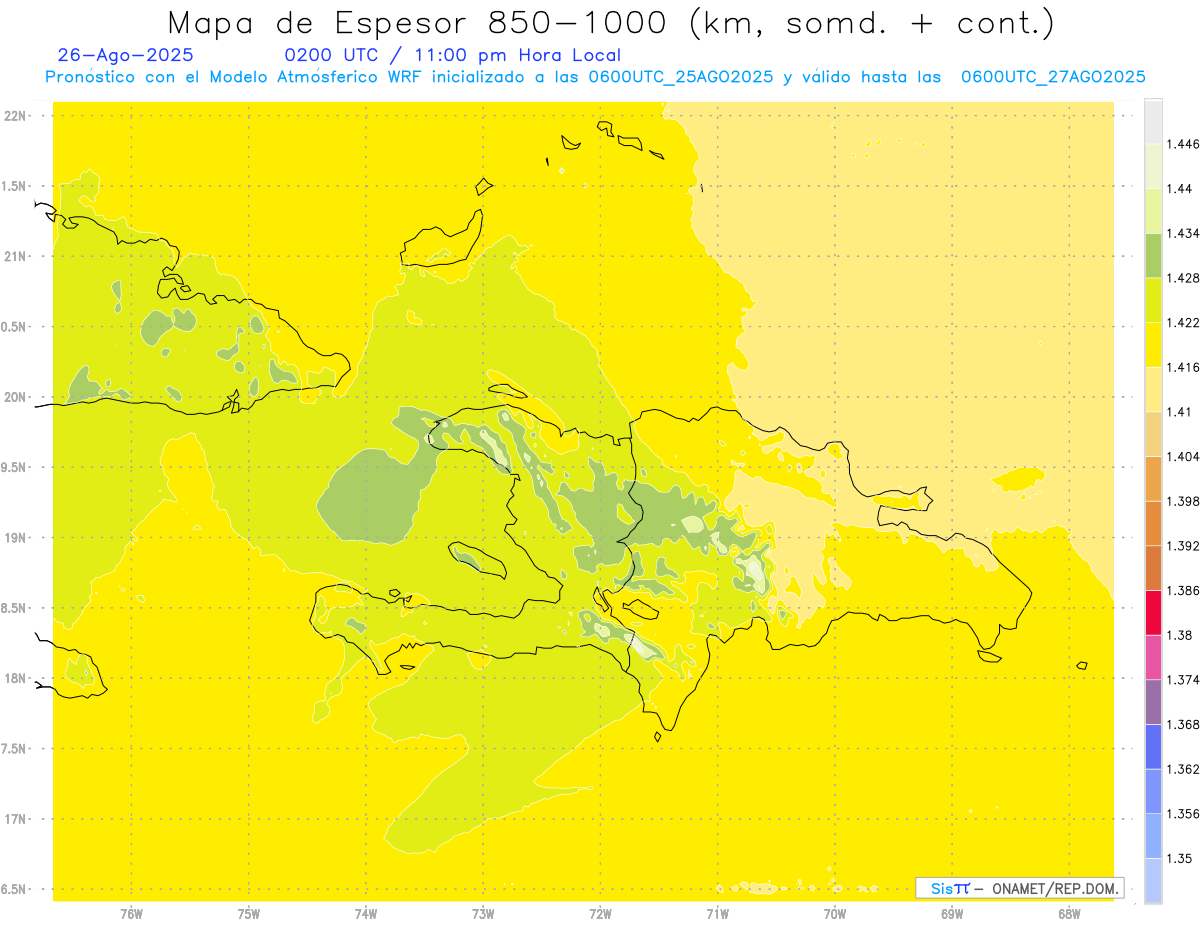Select the legend value '1.416'

(1185, 367)
